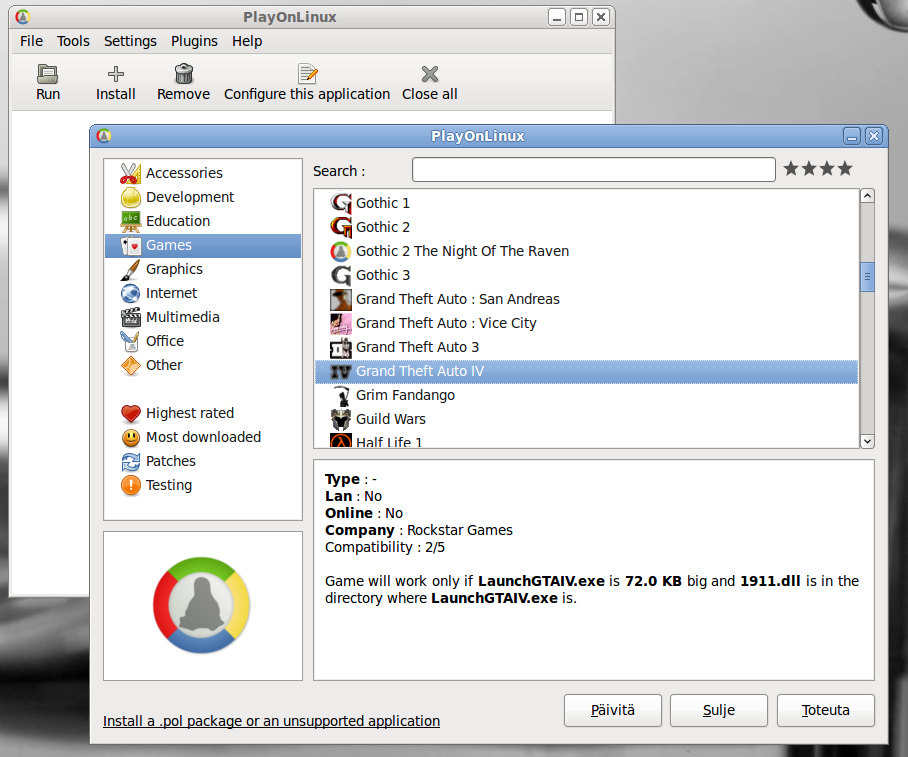
Task: Click the Remove trash icon
Action: coord(183,74)
